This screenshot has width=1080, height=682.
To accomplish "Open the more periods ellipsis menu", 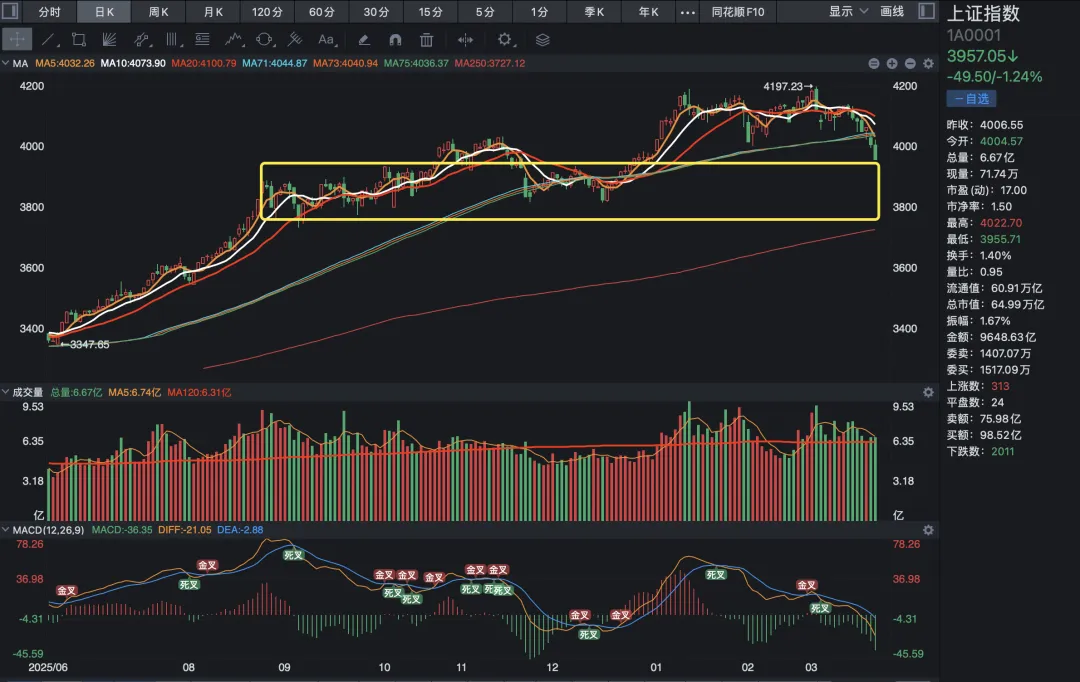I will pos(687,12).
